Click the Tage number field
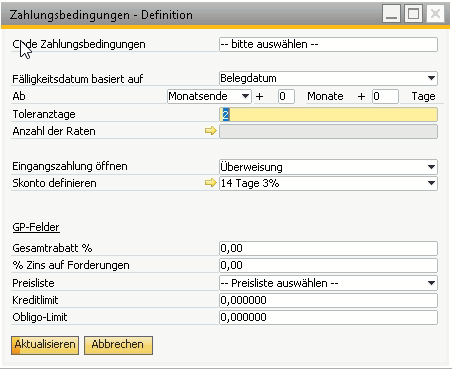The height and width of the screenshot is (369, 452). tap(385, 96)
